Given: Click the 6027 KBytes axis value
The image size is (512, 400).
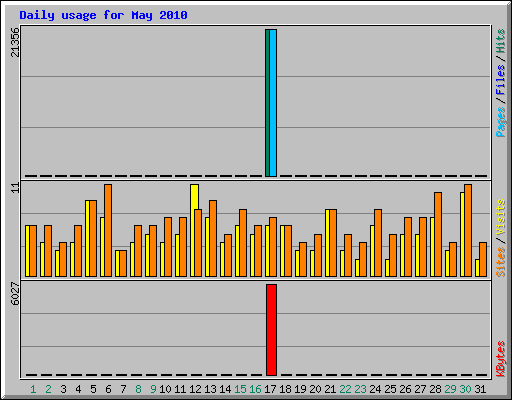Looking at the screenshot, I should [15, 294].
